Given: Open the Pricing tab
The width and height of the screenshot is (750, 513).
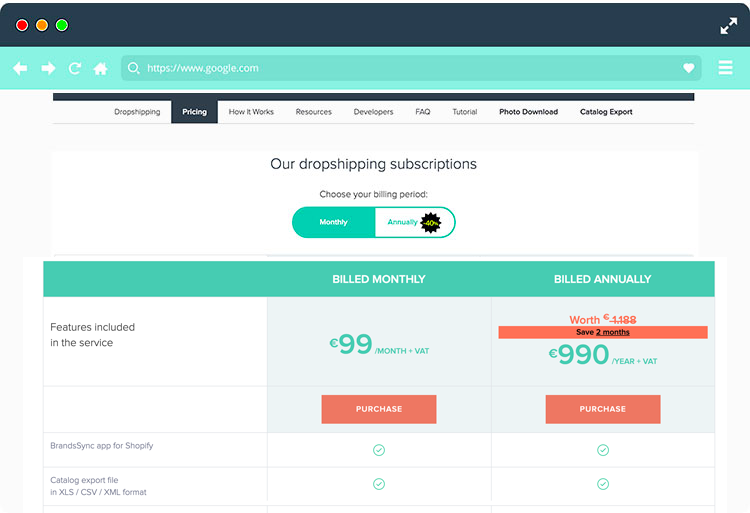Looking at the screenshot, I should [194, 112].
